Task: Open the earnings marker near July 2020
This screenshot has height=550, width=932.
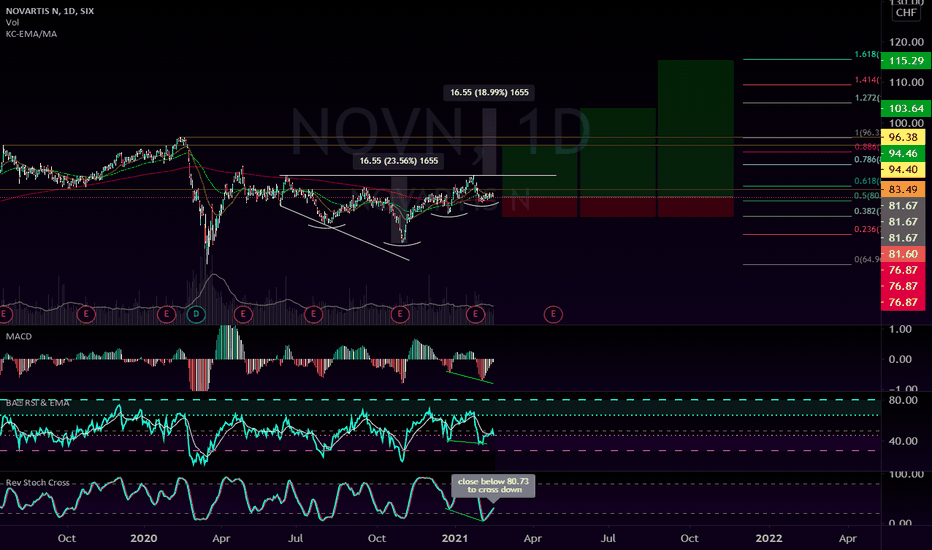Action: click(x=313, y=313)
